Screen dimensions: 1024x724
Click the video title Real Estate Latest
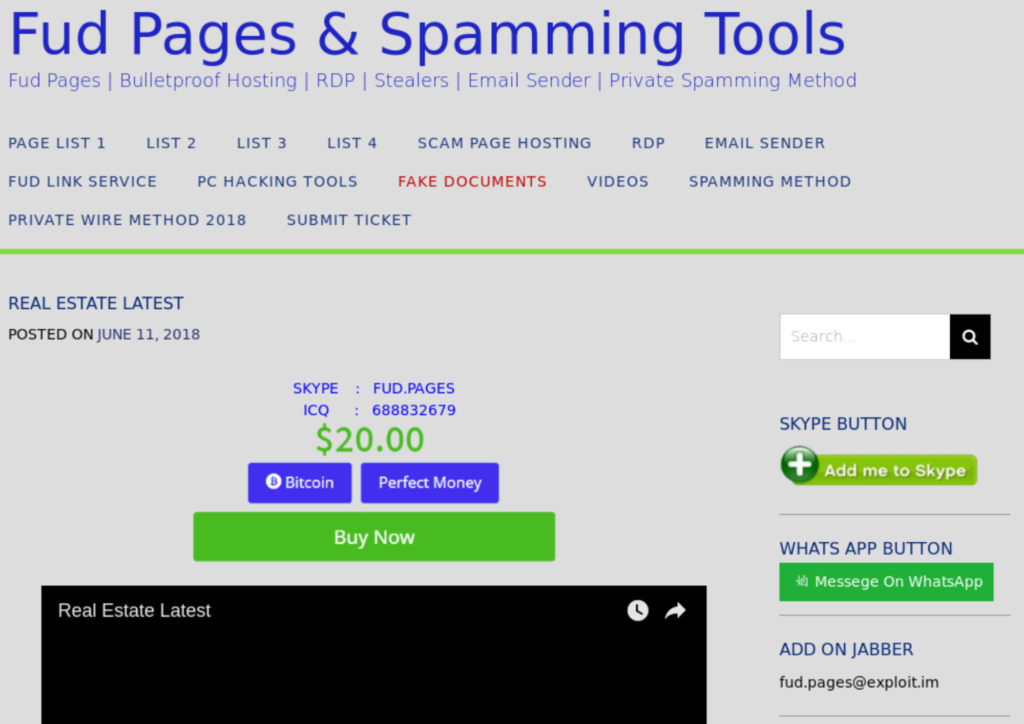(x=135, y=610)
